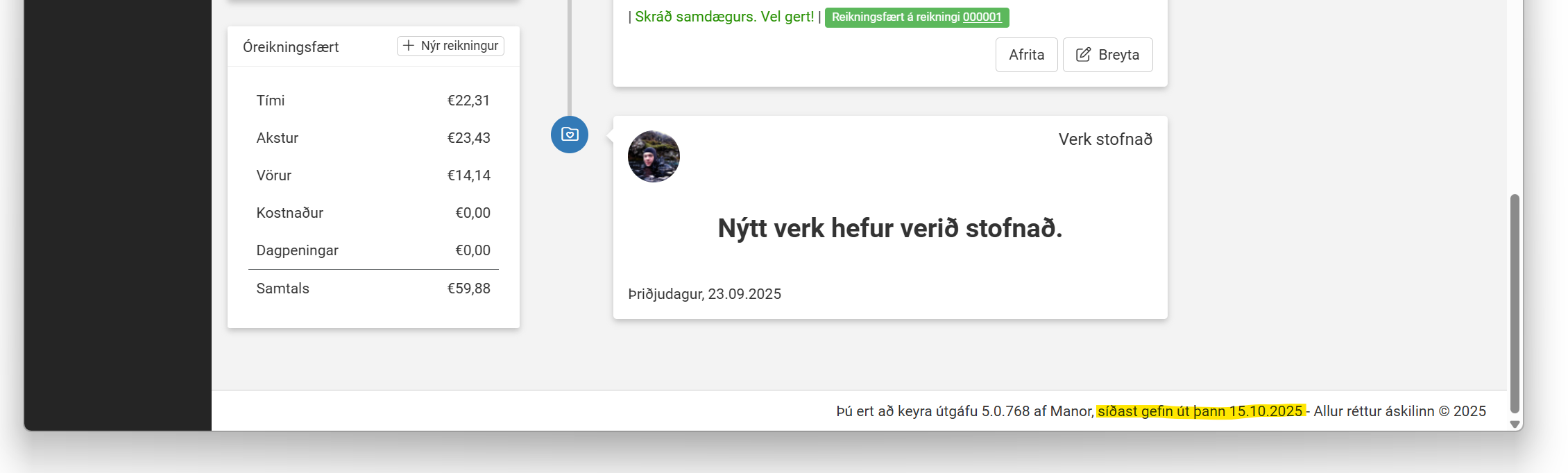Click the Breyta edit button
This screenshot has width=1568, height=473.
coord(1107,55)
